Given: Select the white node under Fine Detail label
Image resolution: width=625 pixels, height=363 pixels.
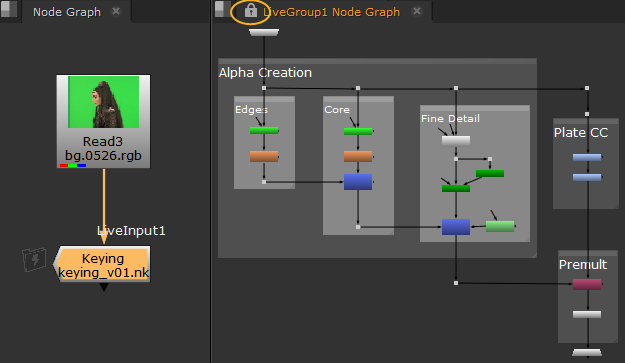Looking at the screenshot, I should [x=456, y=141].
